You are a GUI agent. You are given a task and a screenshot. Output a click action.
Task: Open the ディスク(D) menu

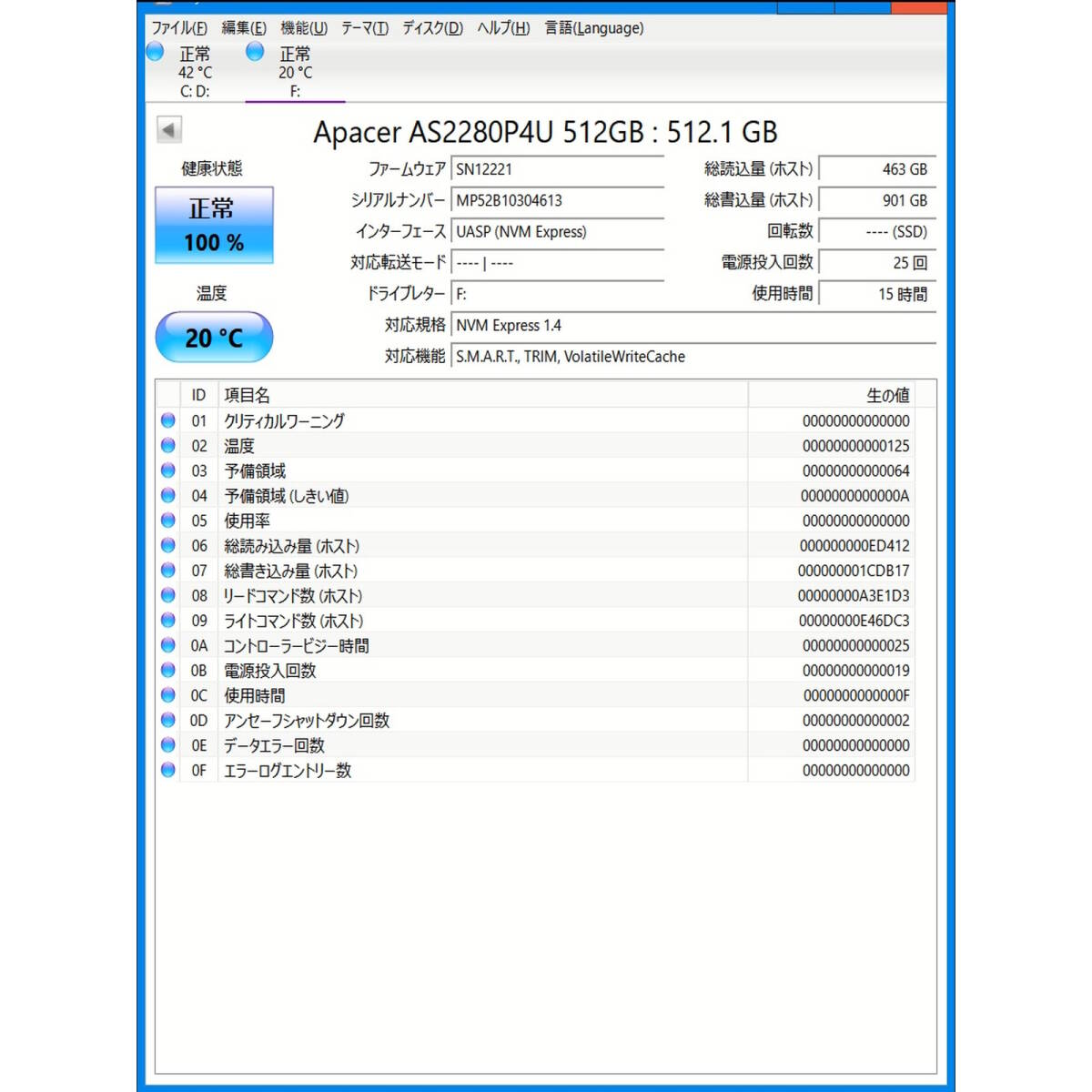(433, 28)
